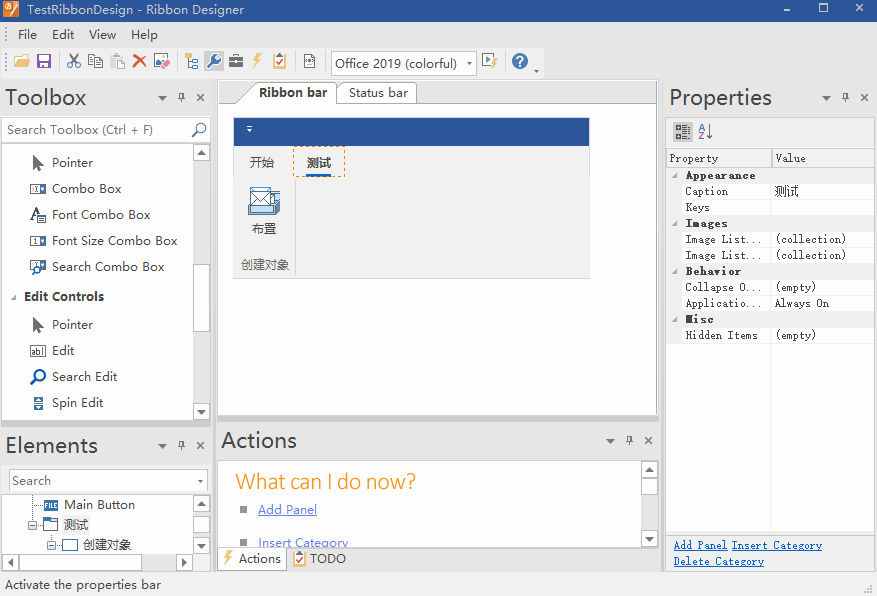Collapse the 测试 node in Elements tree
The width and height of the screenshot is (877, 596).
point(33,525)
